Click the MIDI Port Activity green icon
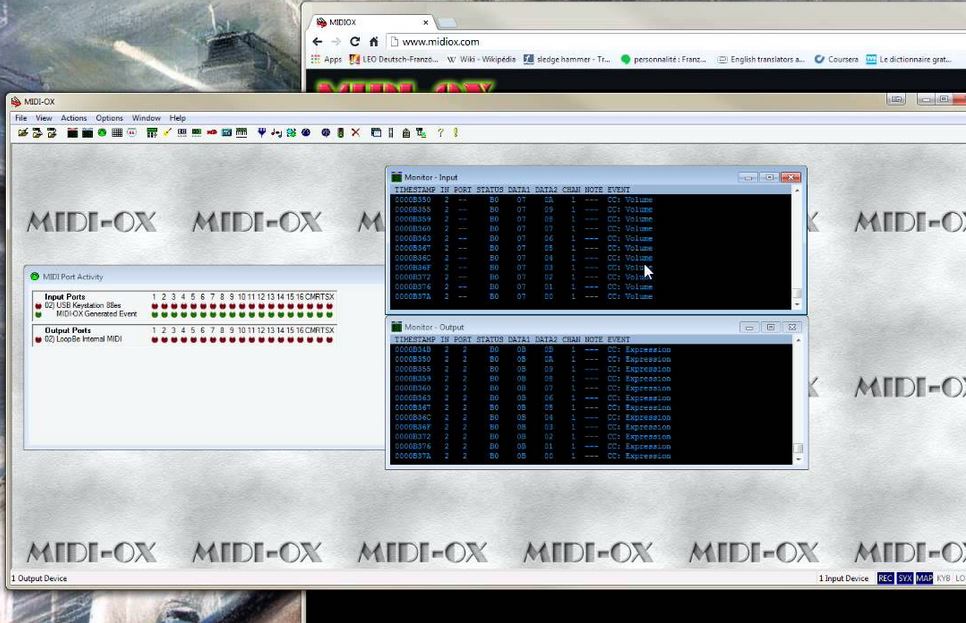Screen dimensions: 966x623 click(34, 277)
